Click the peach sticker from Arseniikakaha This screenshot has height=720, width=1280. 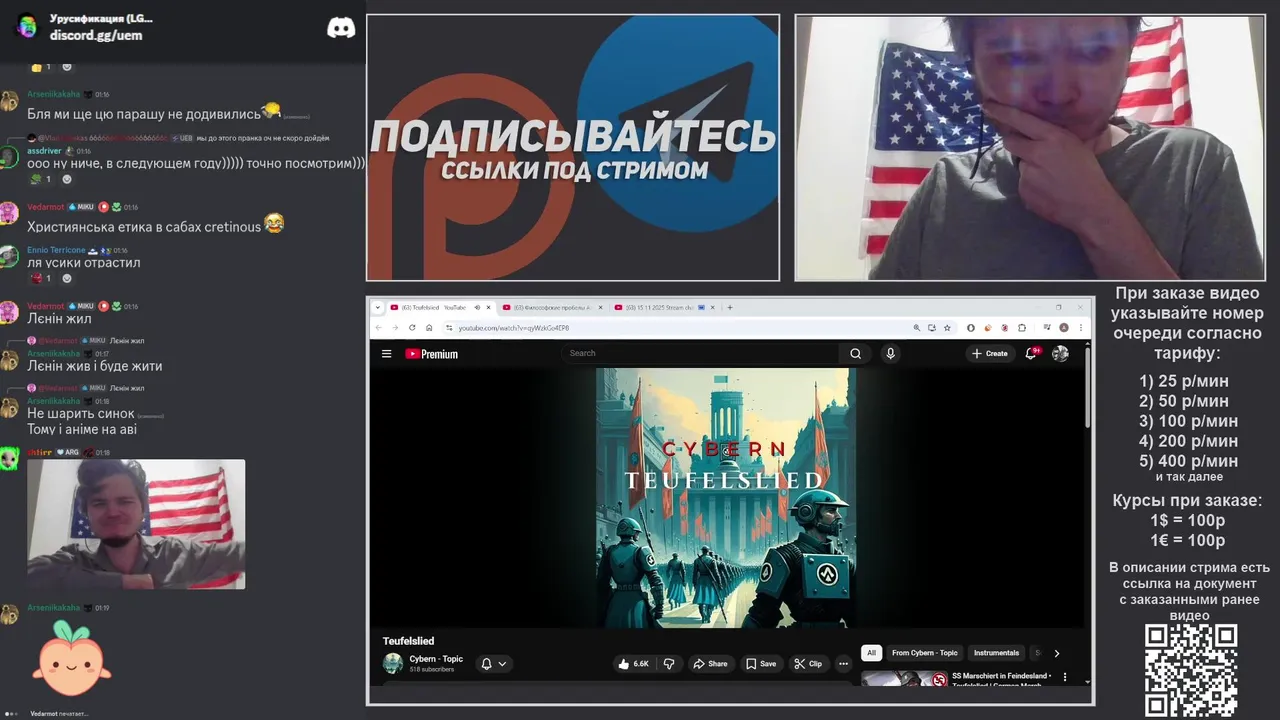[72, 657]
